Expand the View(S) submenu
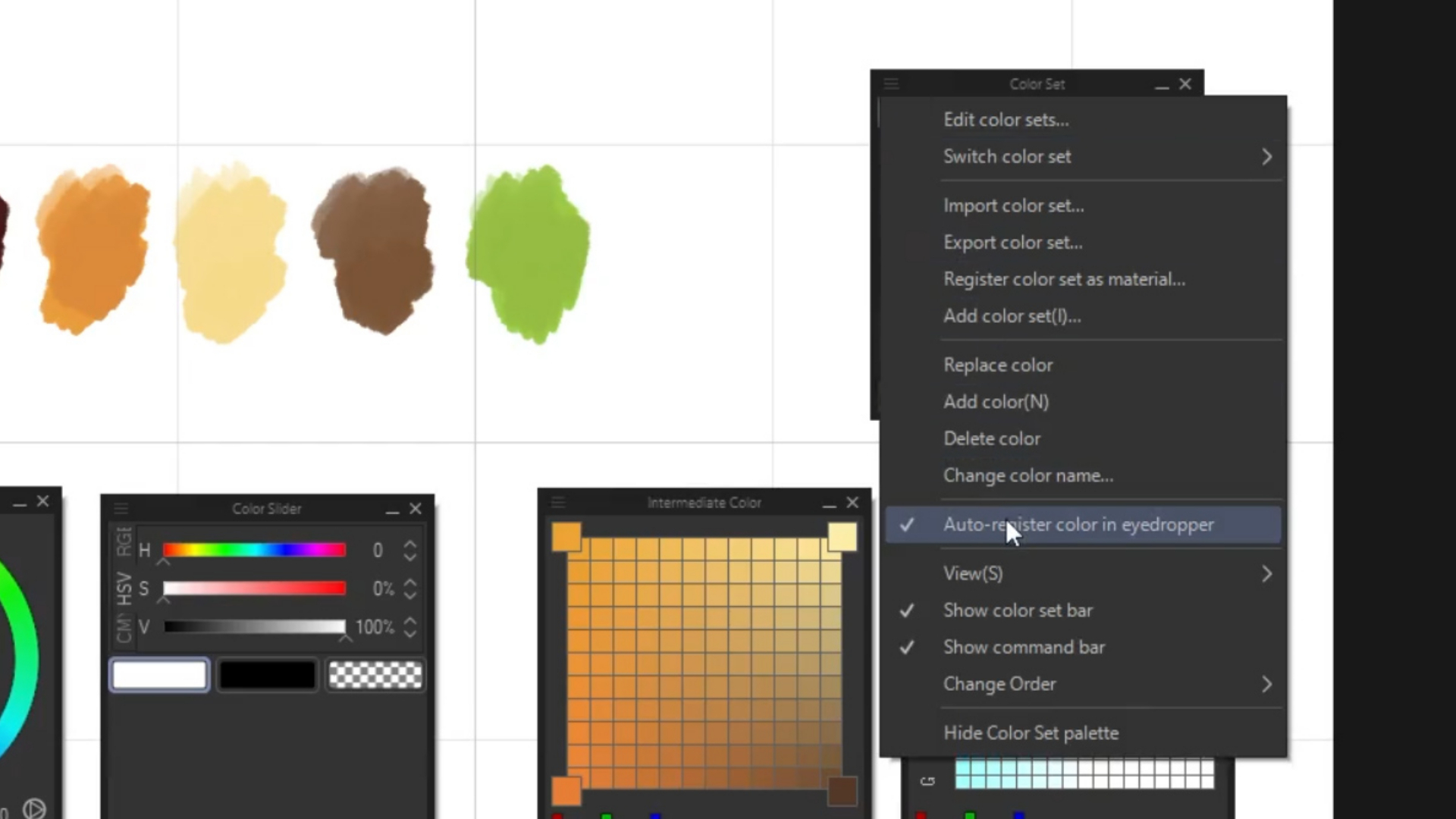The image size is (1456, 819). 1083,573
